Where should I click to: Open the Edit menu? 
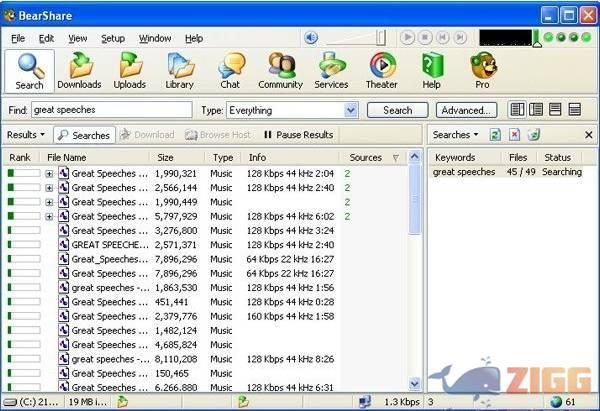[46, 38]
